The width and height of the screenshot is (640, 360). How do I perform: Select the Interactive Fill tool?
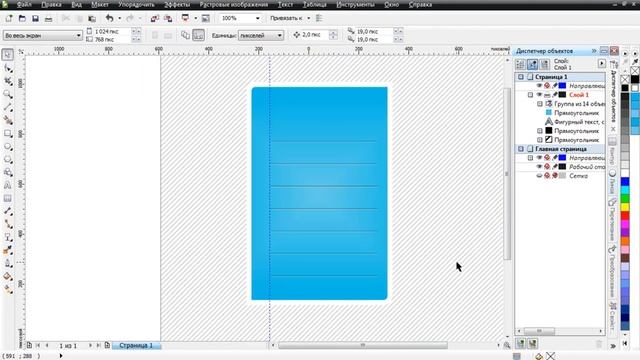pos(8,290)
